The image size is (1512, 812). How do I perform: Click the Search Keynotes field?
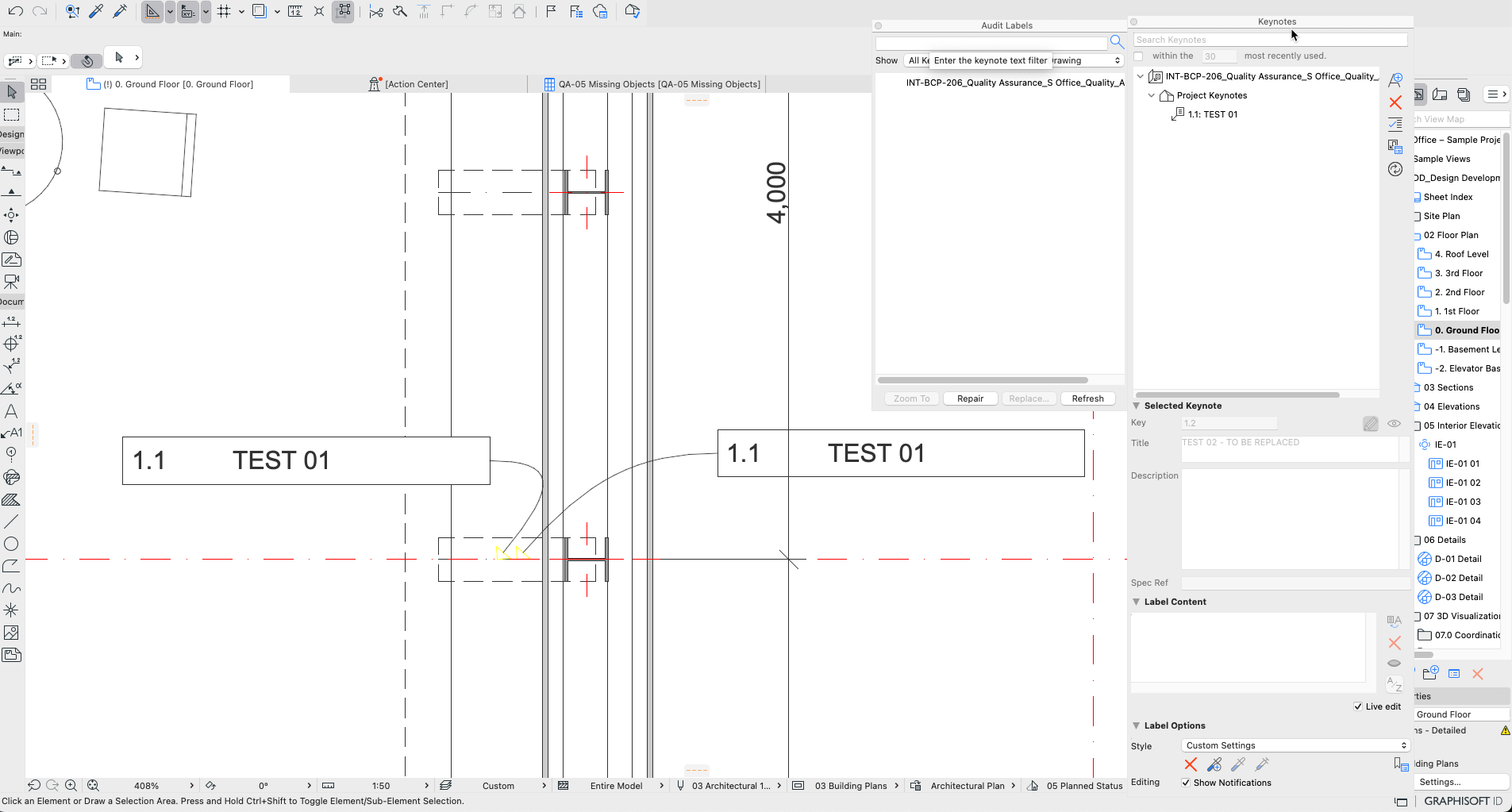pyautogui.click(x=1270, y=40)
